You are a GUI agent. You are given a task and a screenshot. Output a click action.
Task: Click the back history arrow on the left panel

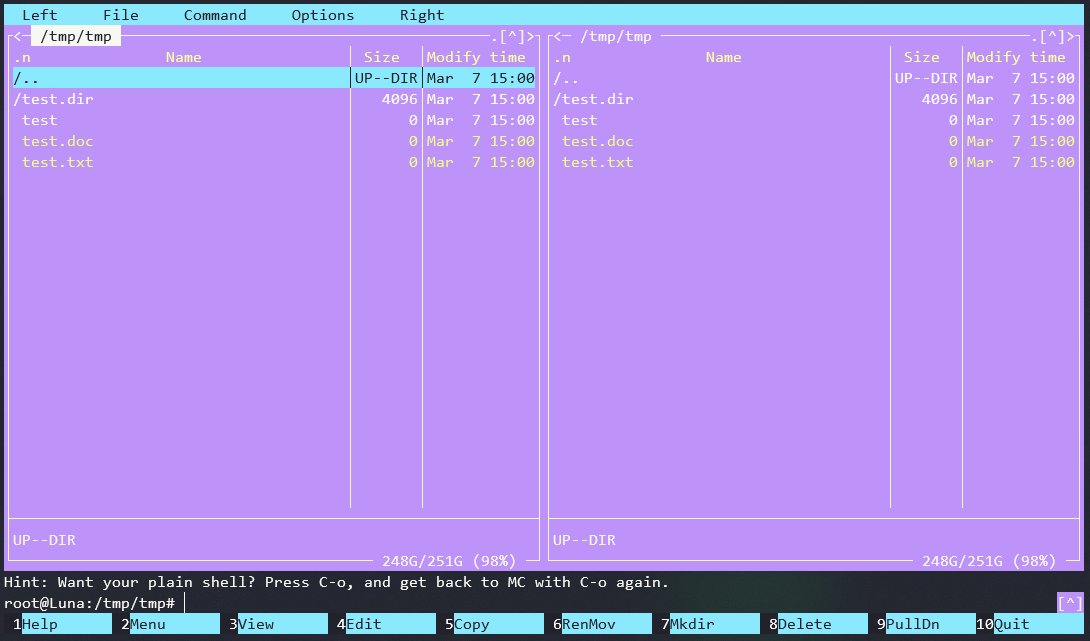pos(17,36)
